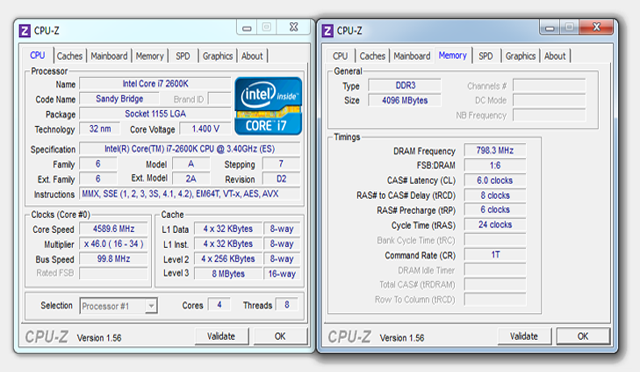Click OK button in right window

[x=583, y=336]
